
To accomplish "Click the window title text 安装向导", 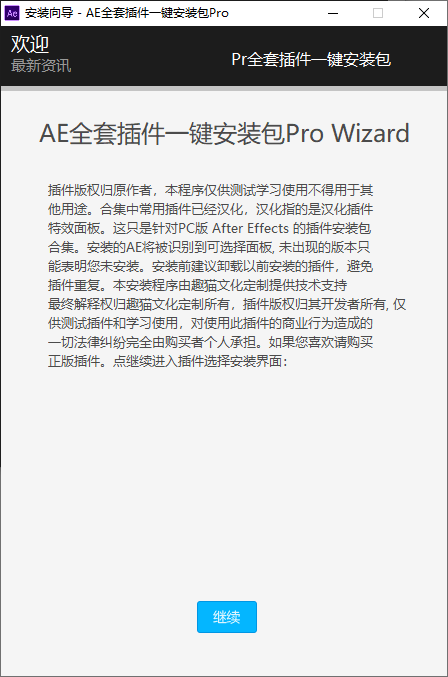I will click(49, 13).
